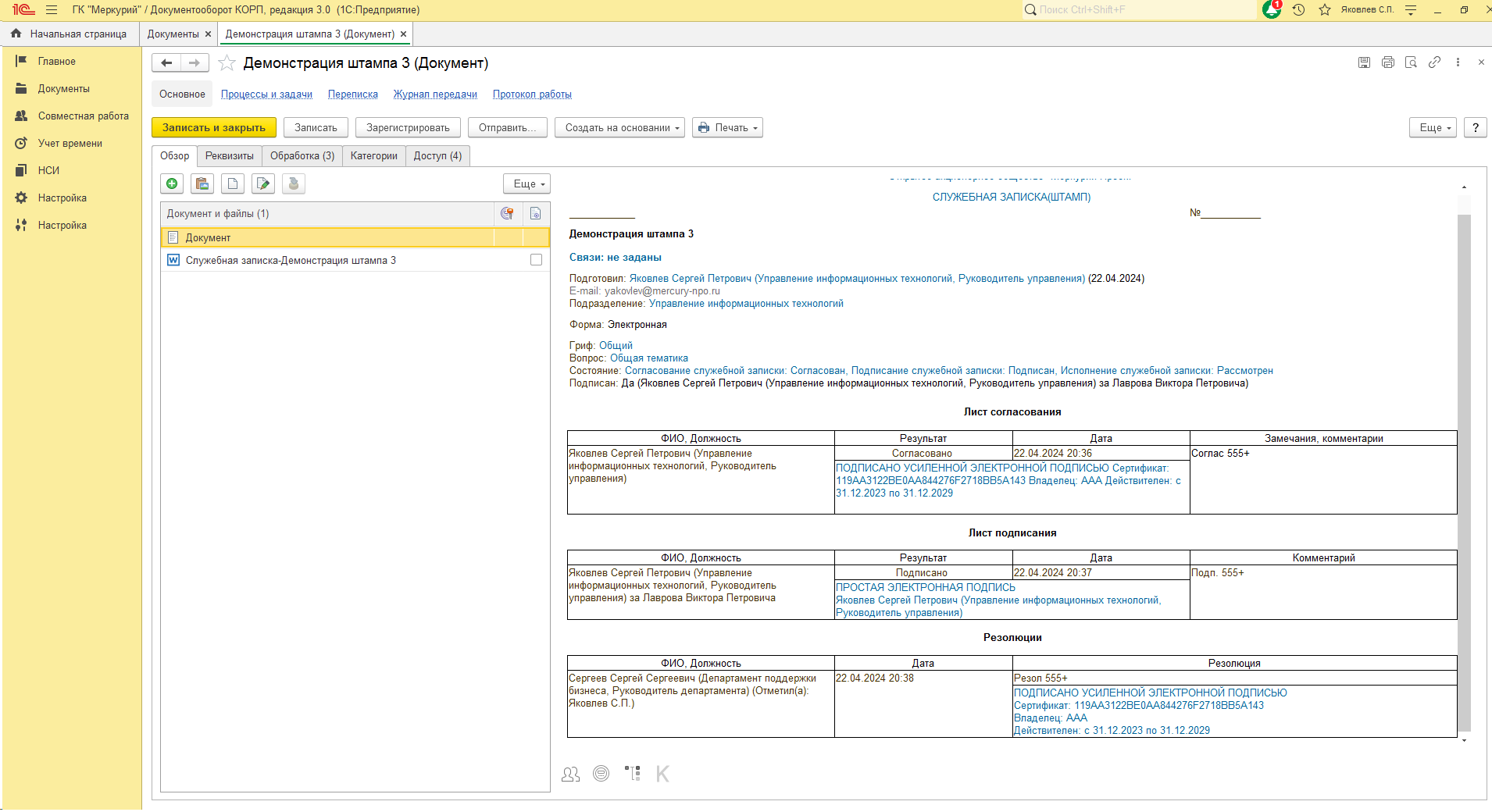Open the notifications bell icon
The width and height of the screenshot is (1492, 812).
1271,10
